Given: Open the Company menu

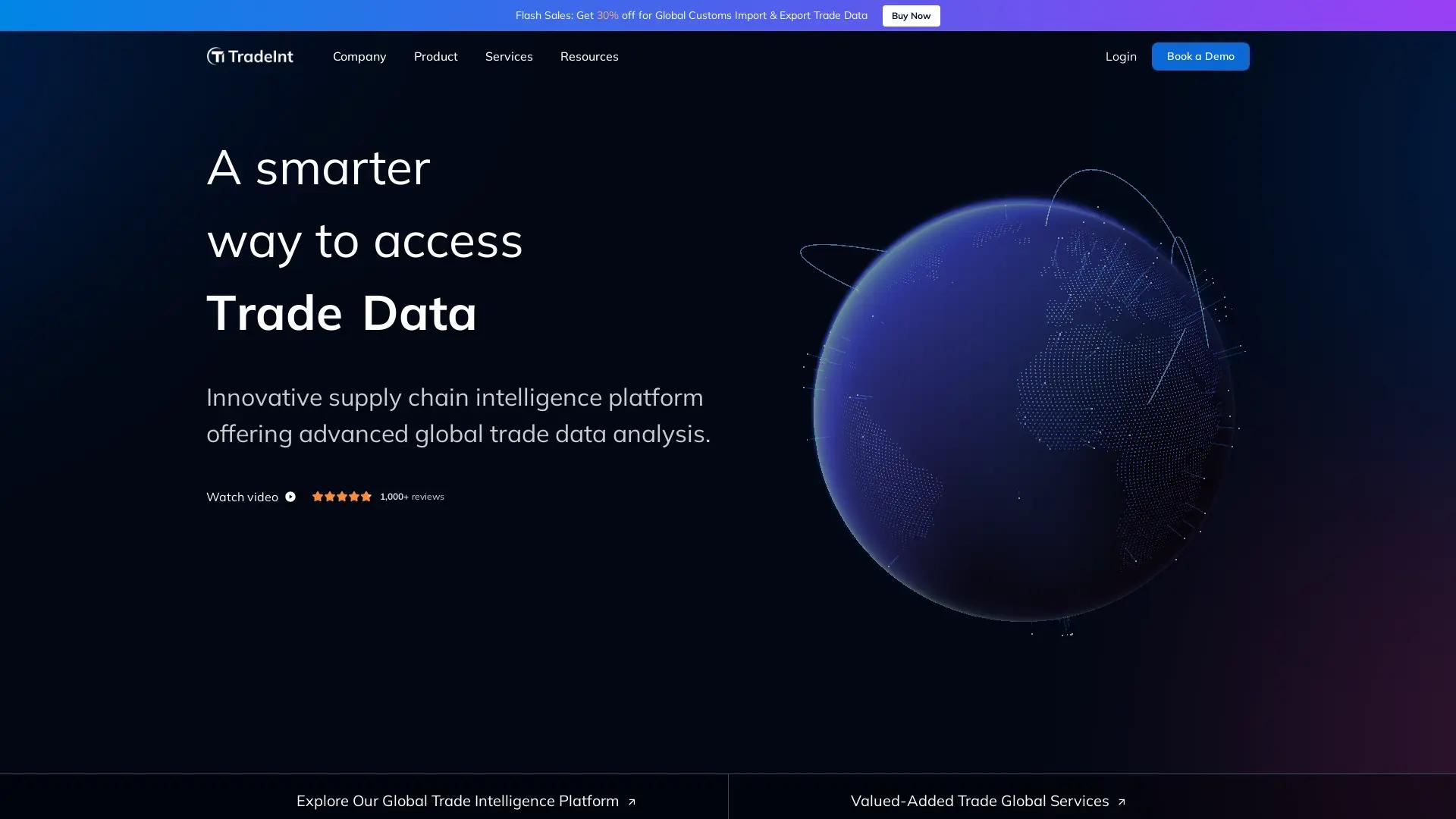Looking at the screenshot, I should point(359,56).
